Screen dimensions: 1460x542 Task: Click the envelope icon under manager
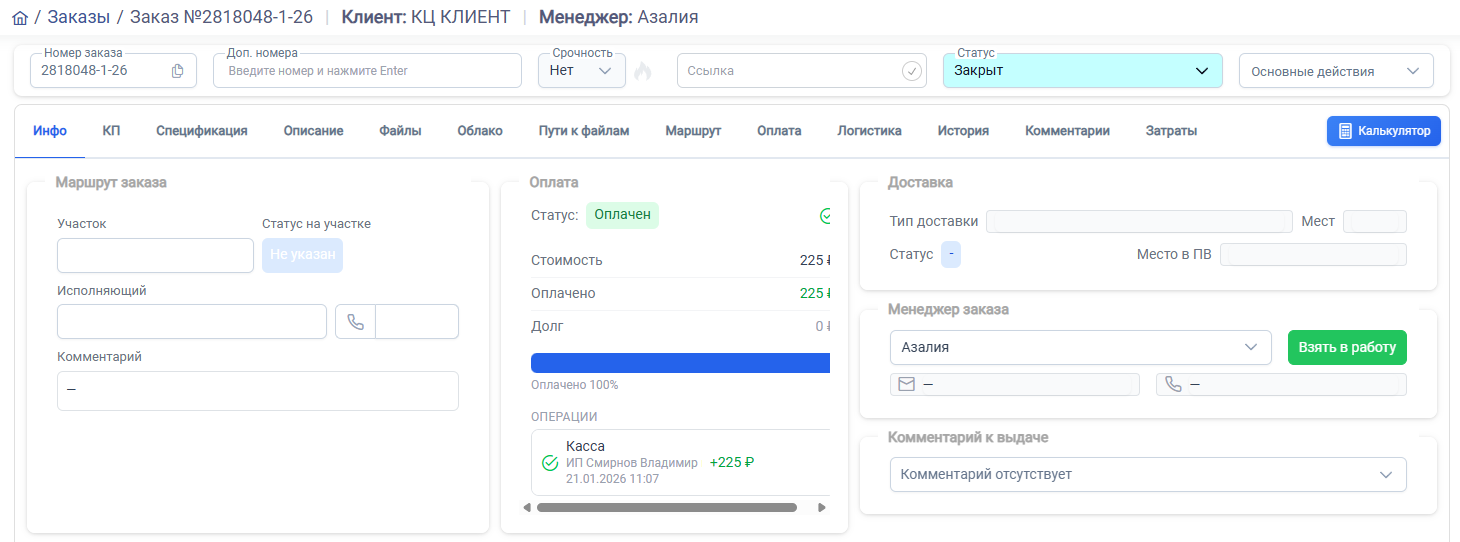pyautogui.click(x=906, y=384)
